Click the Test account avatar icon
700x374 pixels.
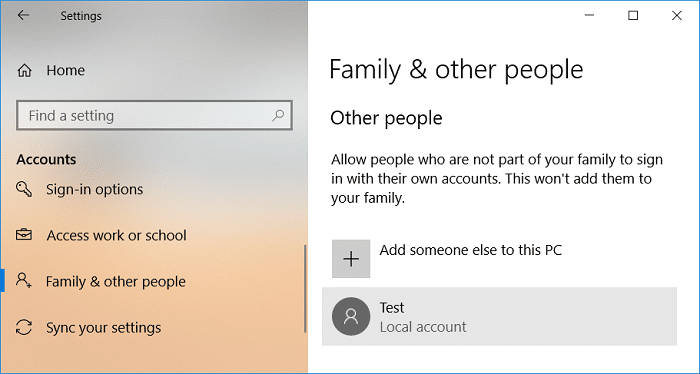(351, 316)
